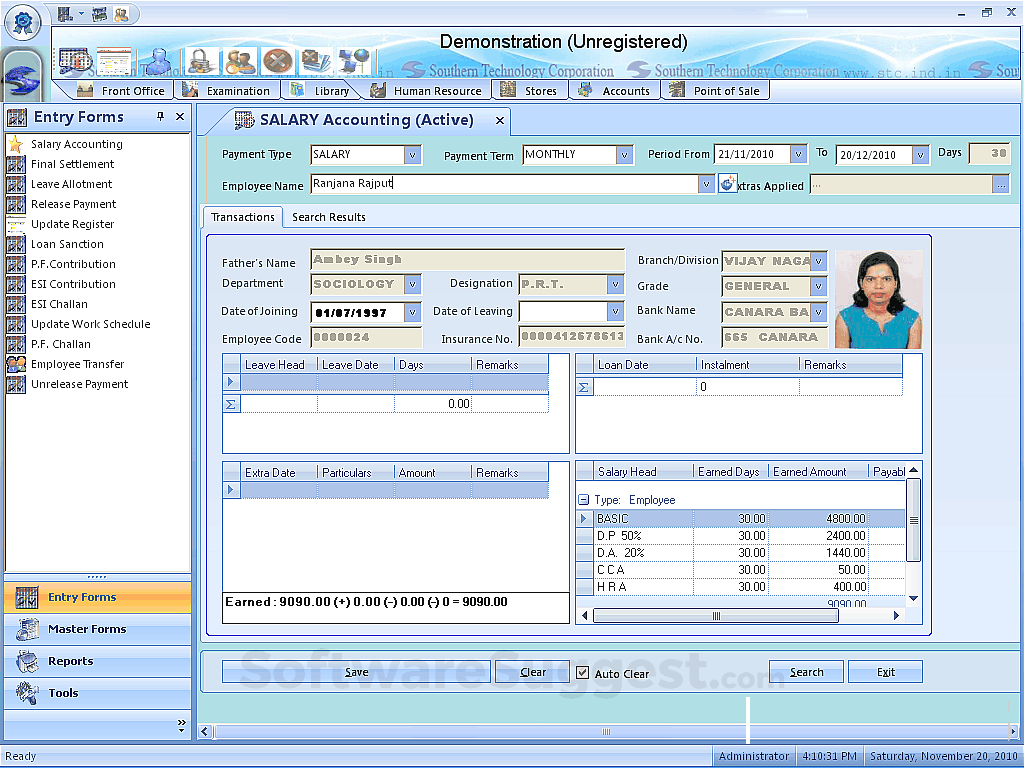Click the two users with key toolbar icon
This screenshot has height=768, width=1024.
[x=240, y=61]
